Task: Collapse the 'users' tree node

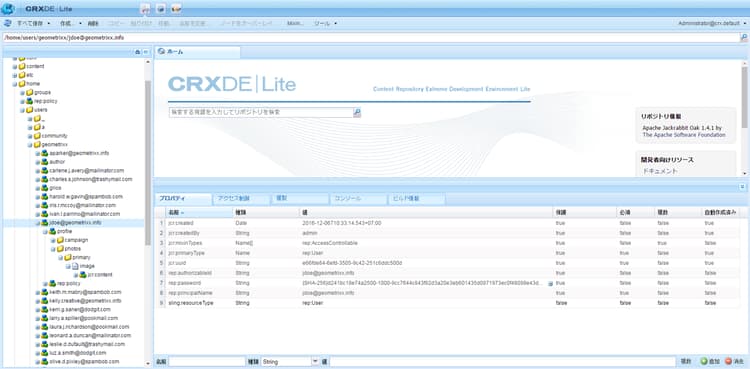Action: point(22,110)
